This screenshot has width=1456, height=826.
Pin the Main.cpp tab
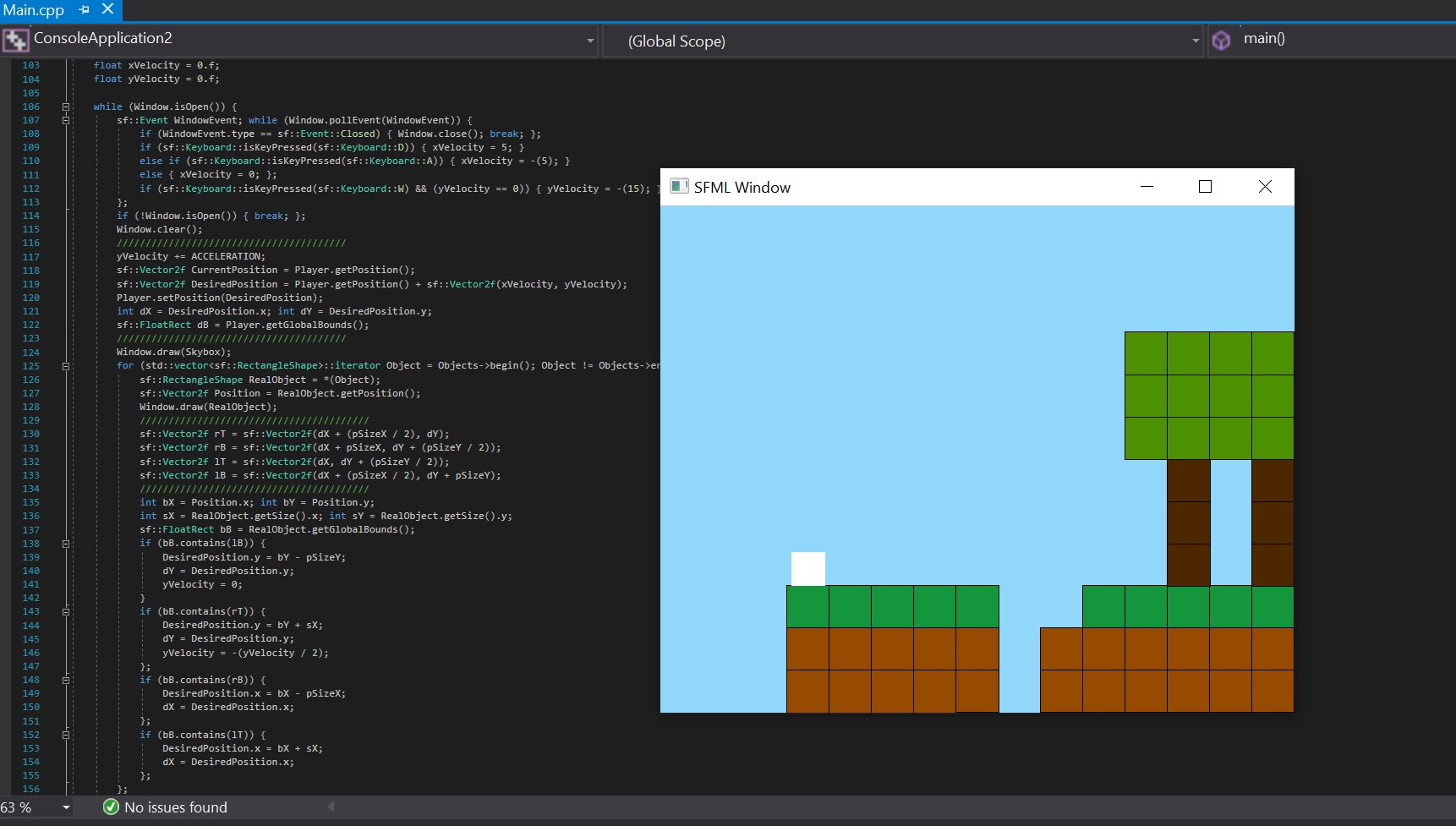pyautogui.click(x=84, y=10)
